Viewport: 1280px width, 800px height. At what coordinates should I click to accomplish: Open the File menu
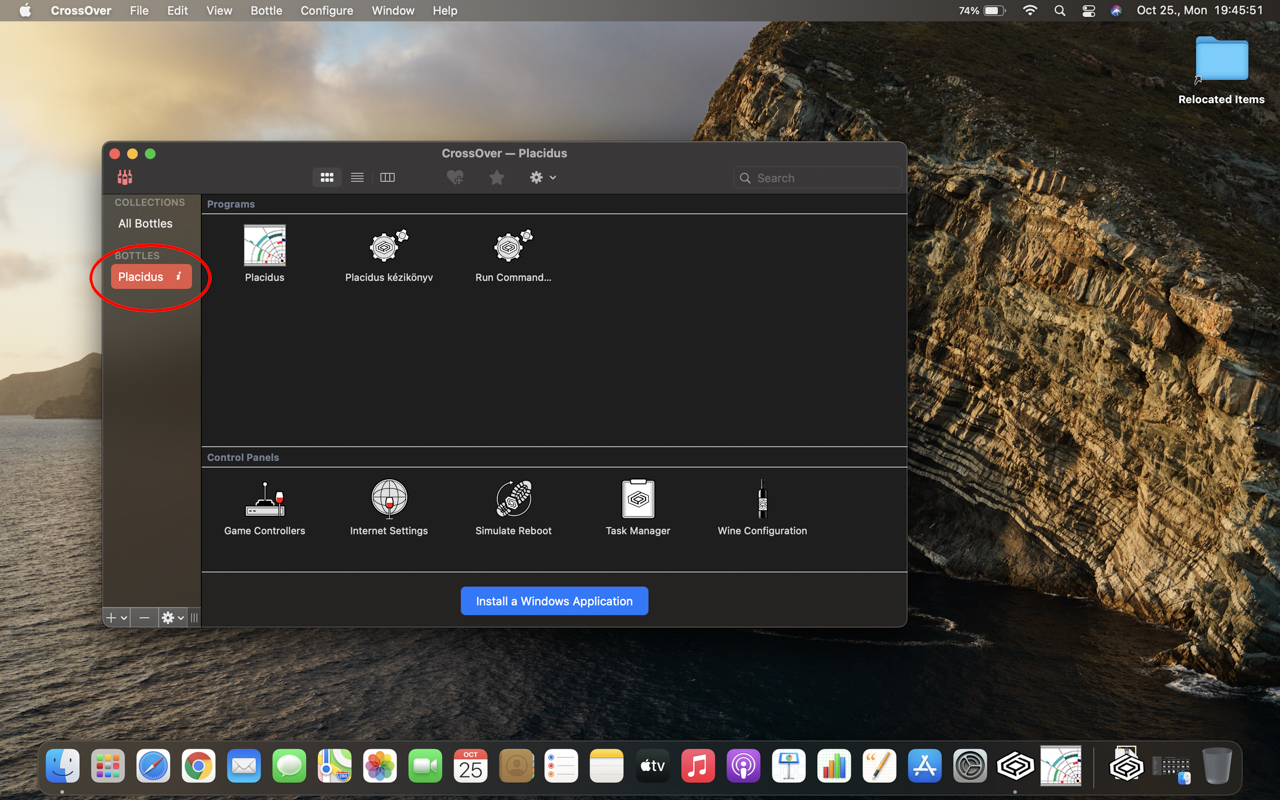[139, 11]
